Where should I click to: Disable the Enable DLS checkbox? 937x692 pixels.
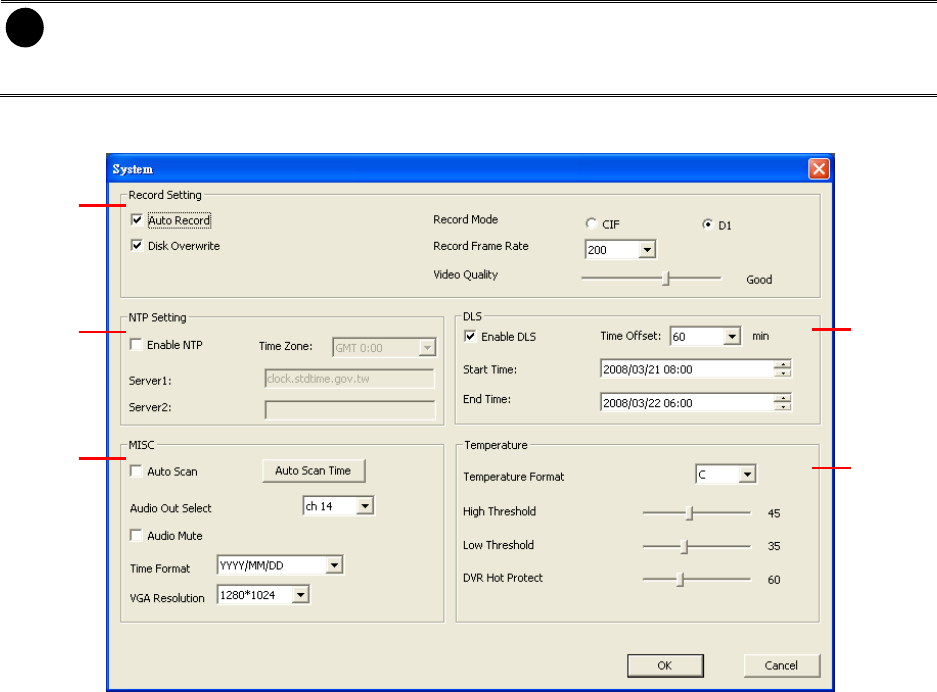tap(471, 337)
